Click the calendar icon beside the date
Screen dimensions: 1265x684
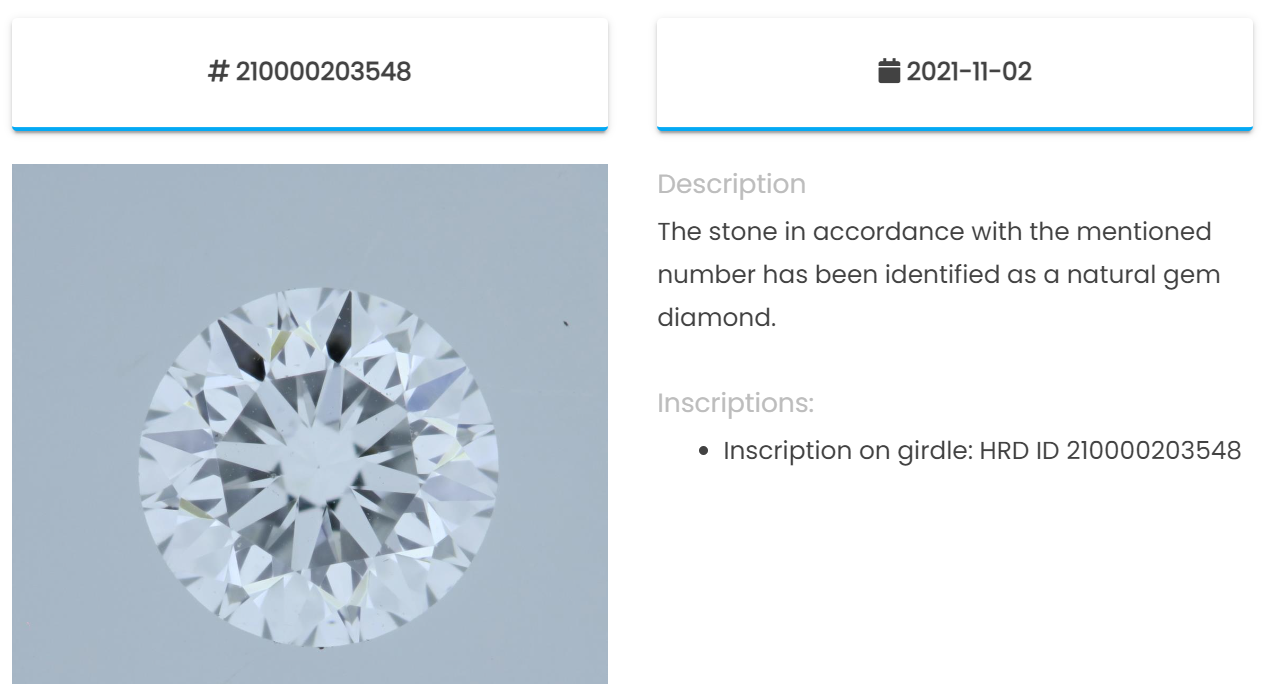(889, 71)
